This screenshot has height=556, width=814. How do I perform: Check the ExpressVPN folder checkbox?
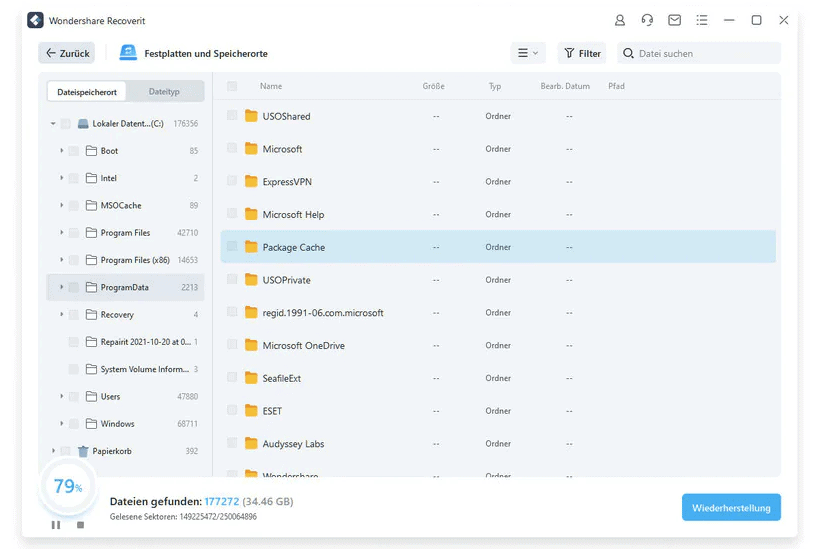tap(232, 182)
